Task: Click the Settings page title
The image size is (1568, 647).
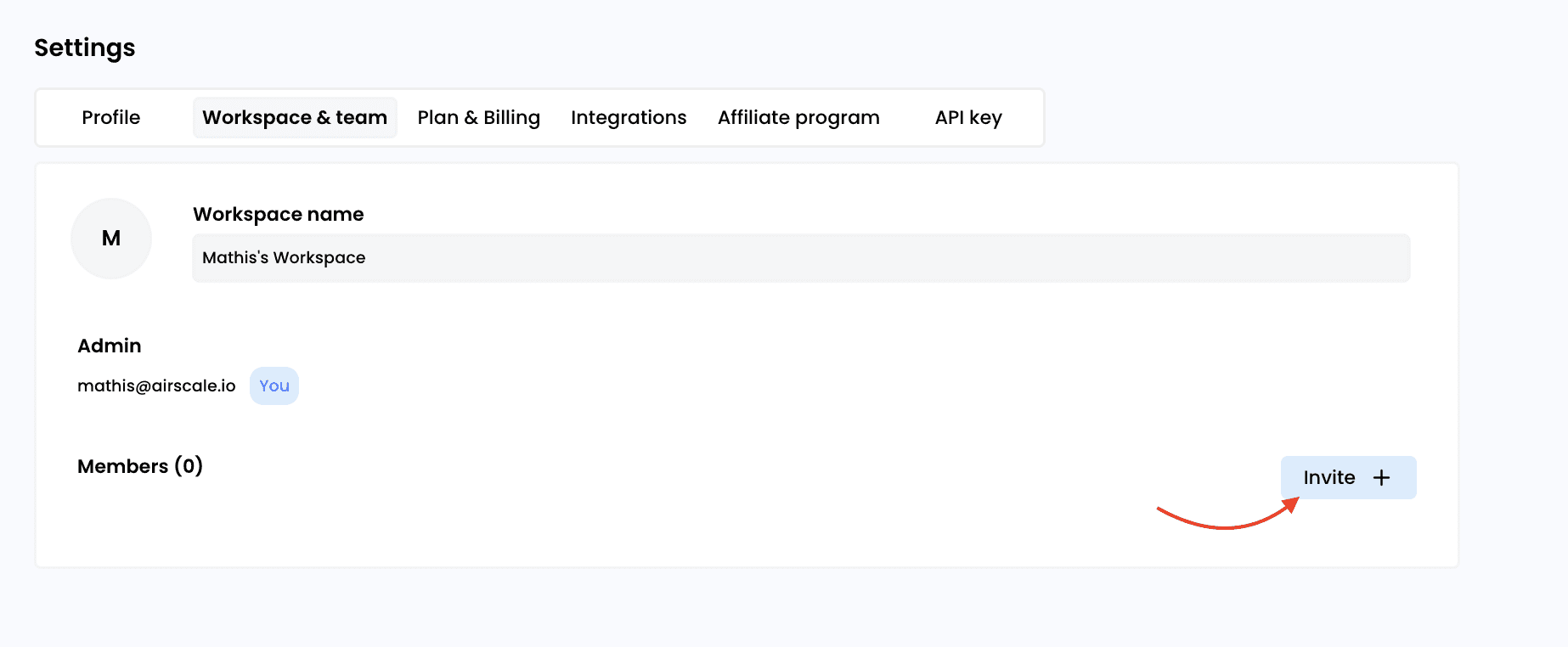Action: pyautogui.click(x=85, y=48)
